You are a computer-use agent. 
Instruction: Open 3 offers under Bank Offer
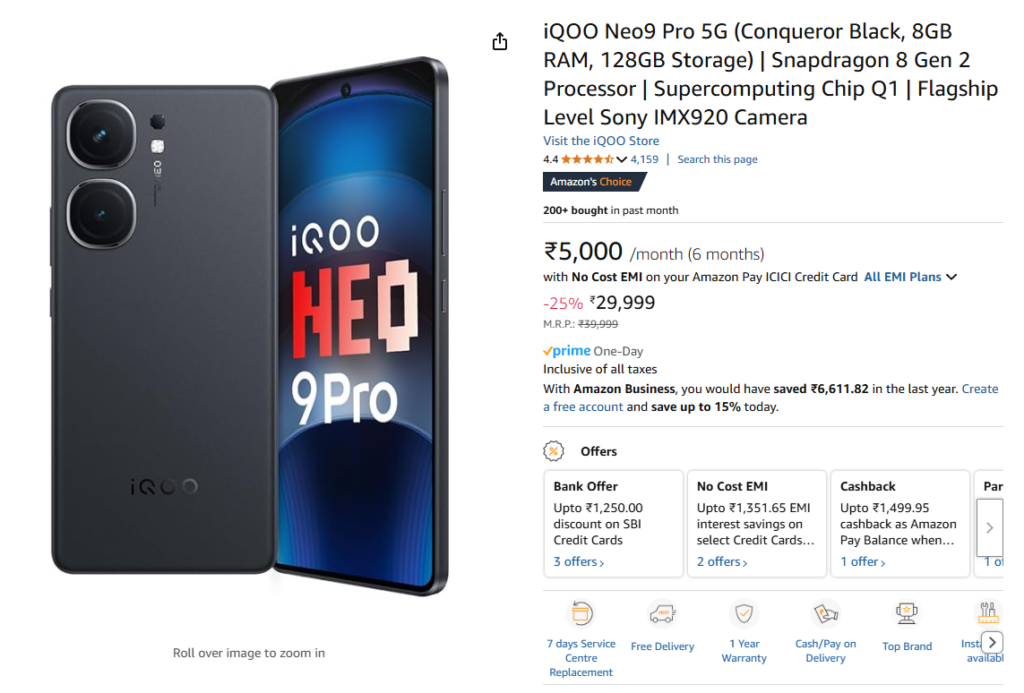579,562
